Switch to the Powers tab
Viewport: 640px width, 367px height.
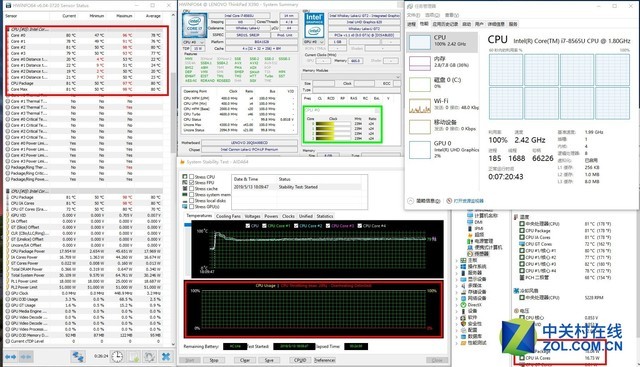(271, 216)
